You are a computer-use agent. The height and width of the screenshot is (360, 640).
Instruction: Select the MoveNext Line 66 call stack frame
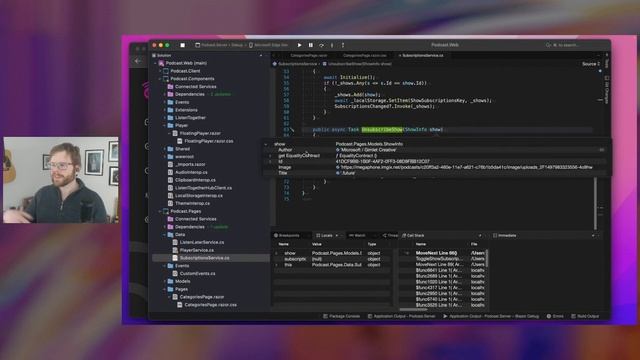(x=436, y=253)
